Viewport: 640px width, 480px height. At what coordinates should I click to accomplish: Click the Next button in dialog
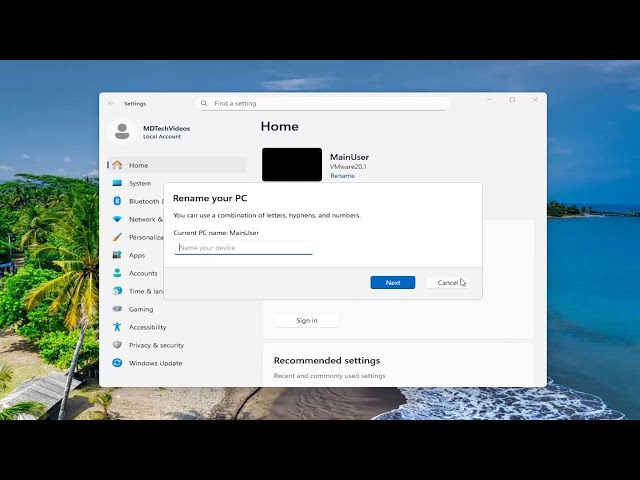tap(393, 282)
